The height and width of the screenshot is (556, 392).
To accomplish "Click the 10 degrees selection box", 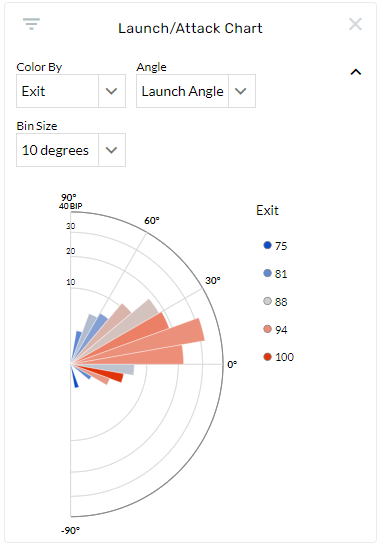I will click(57, 150).
